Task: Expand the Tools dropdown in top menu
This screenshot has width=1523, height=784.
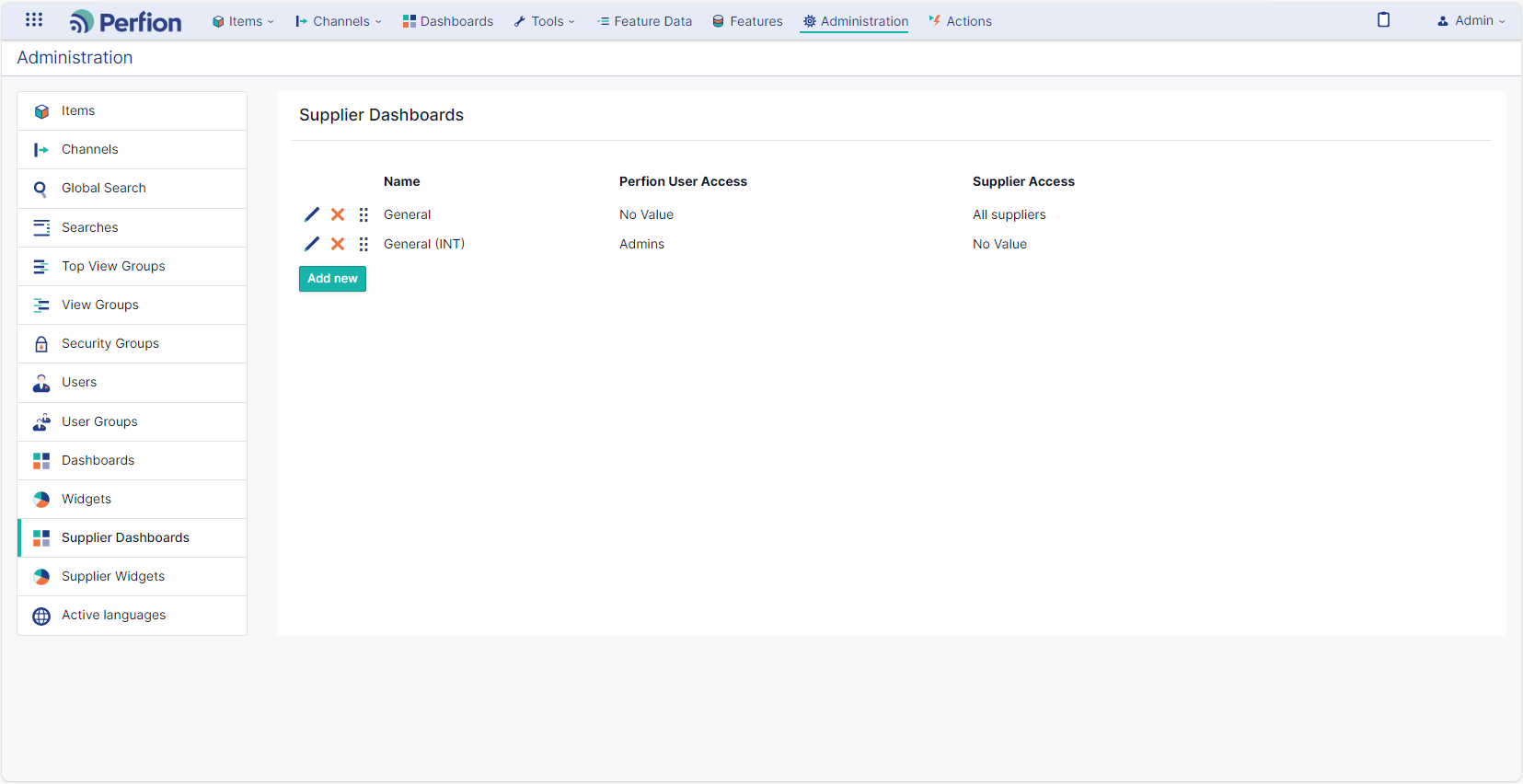Action: pyautogui.click(x=544, y=21)
